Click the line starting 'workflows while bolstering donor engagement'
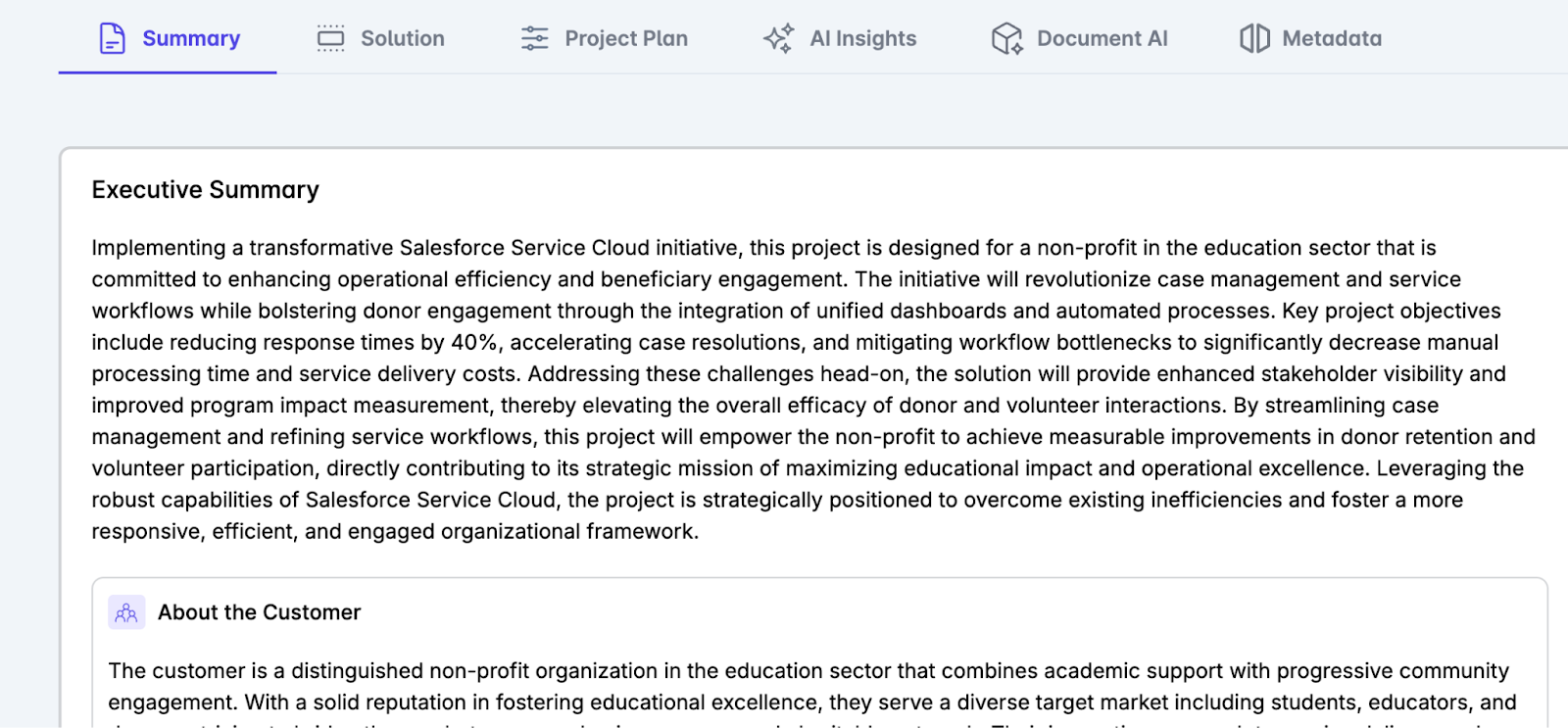This screenshot has height=728, width=1568. click(x=796, y=311)
